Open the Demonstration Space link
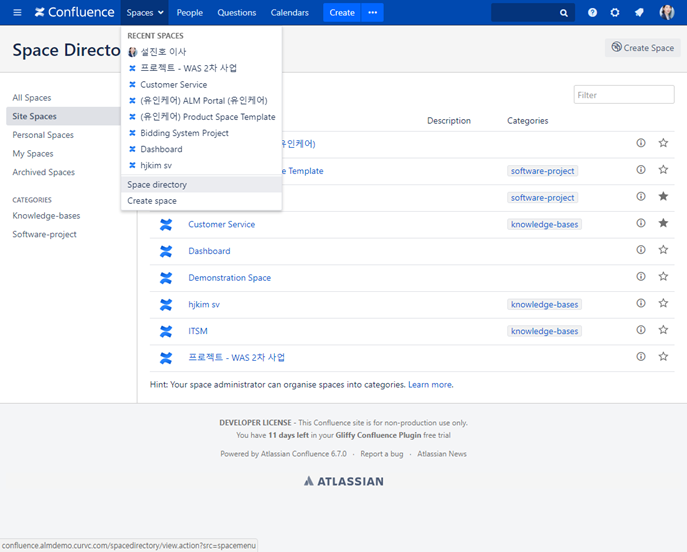 [x=229, y=278]
